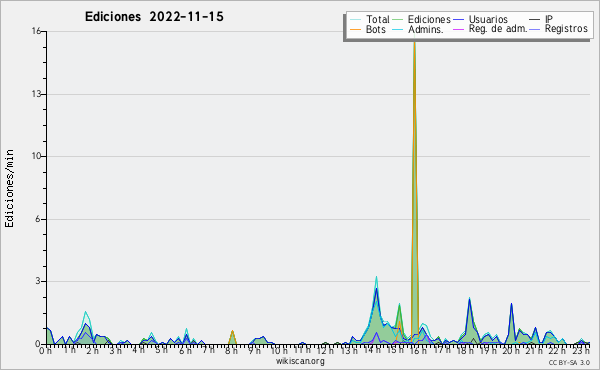Select the 'IP' legend label
The image size is (600, 370).
(549, 19)
